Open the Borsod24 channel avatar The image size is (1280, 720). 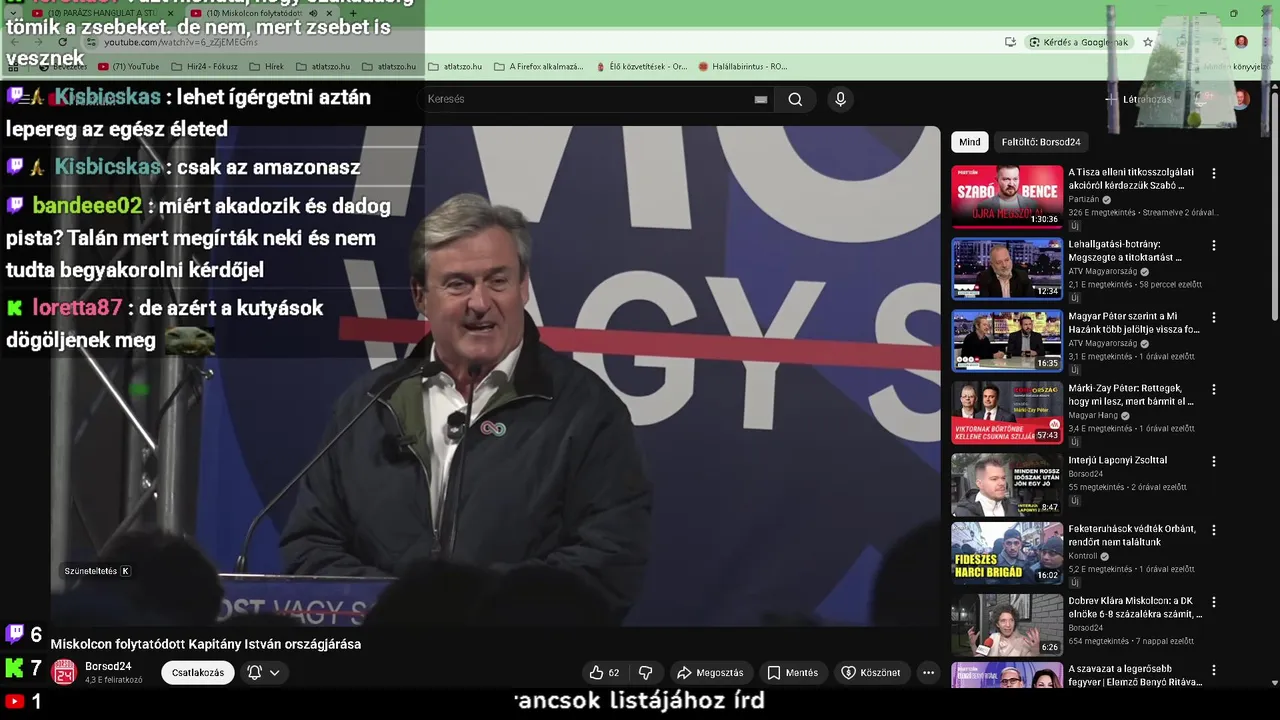coord(64,672)
